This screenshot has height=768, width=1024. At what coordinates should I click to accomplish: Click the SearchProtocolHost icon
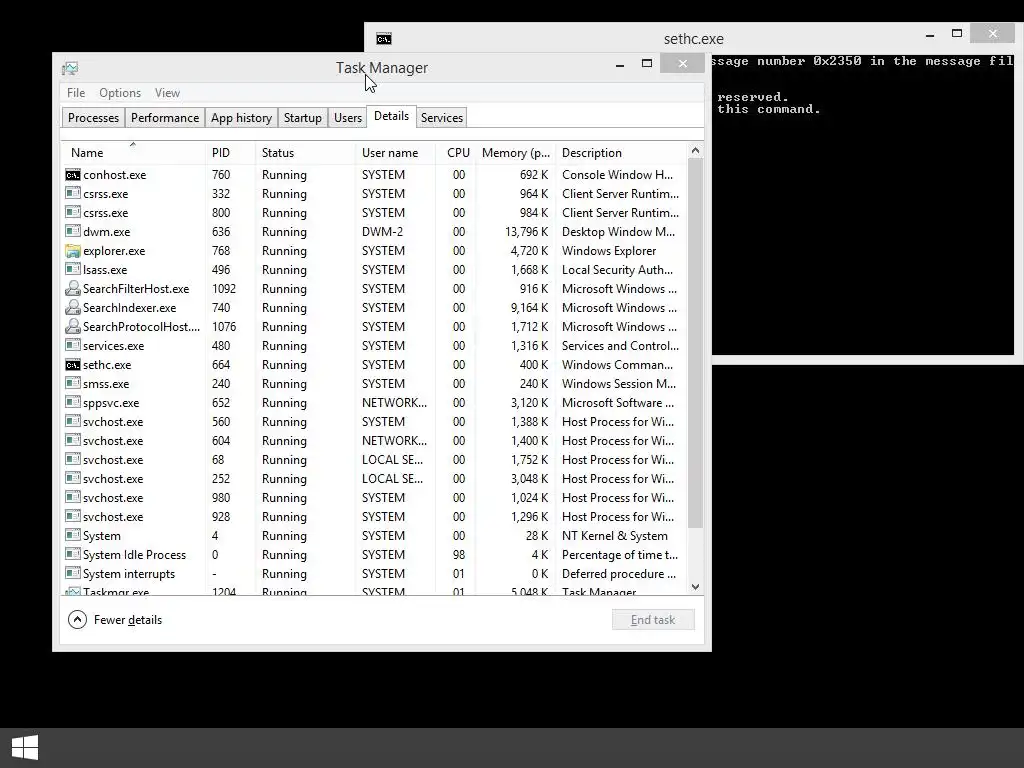[72, 327]
